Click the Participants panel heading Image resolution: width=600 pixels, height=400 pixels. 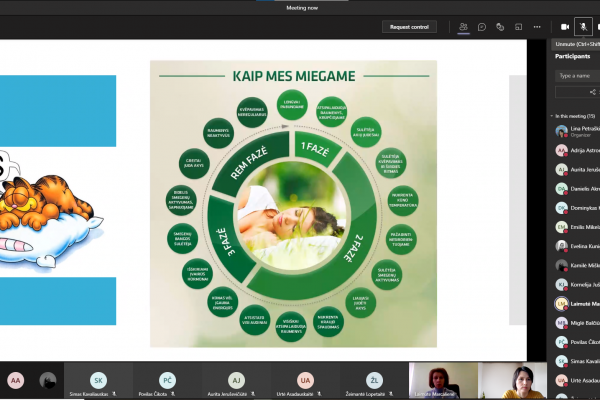click(572, 56)
